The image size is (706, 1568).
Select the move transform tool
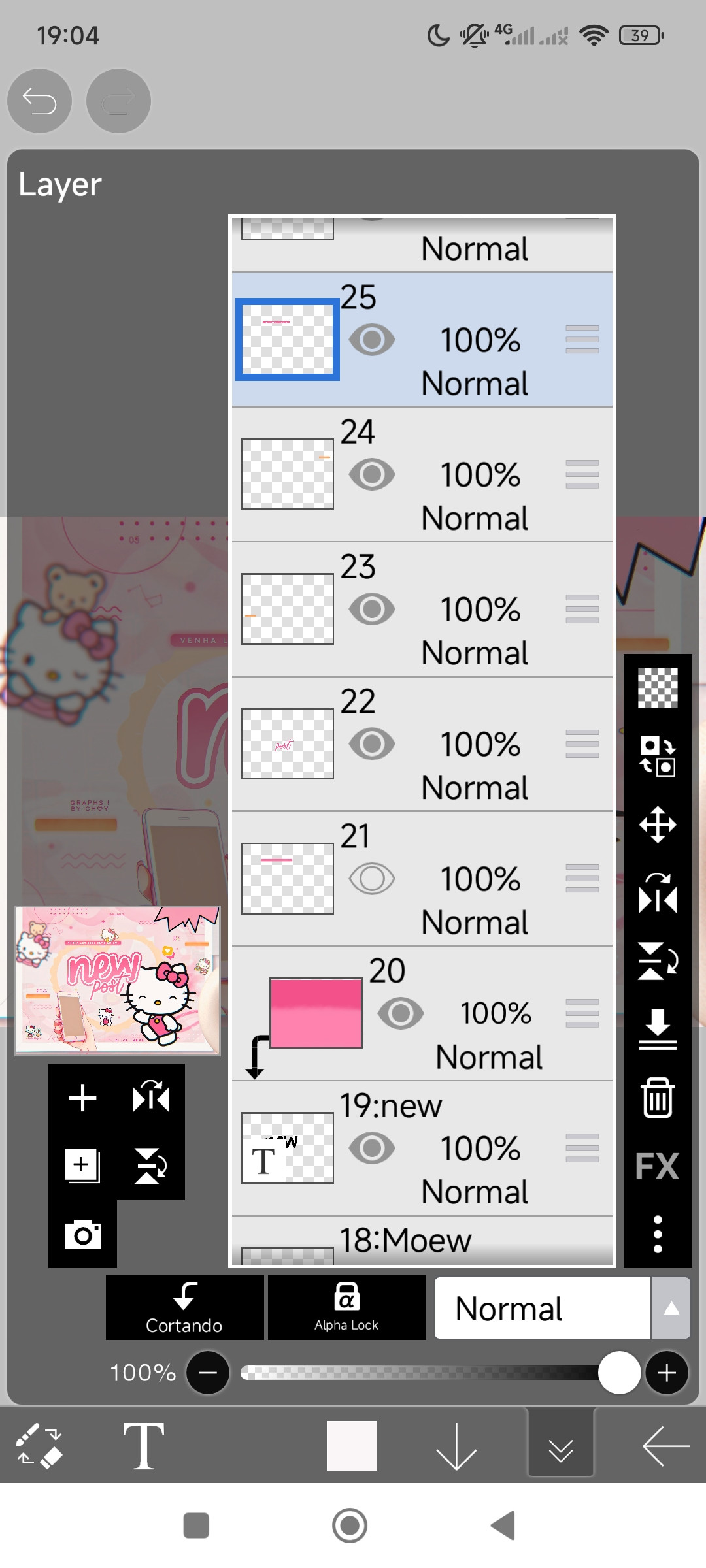click(x=657, y=825)
